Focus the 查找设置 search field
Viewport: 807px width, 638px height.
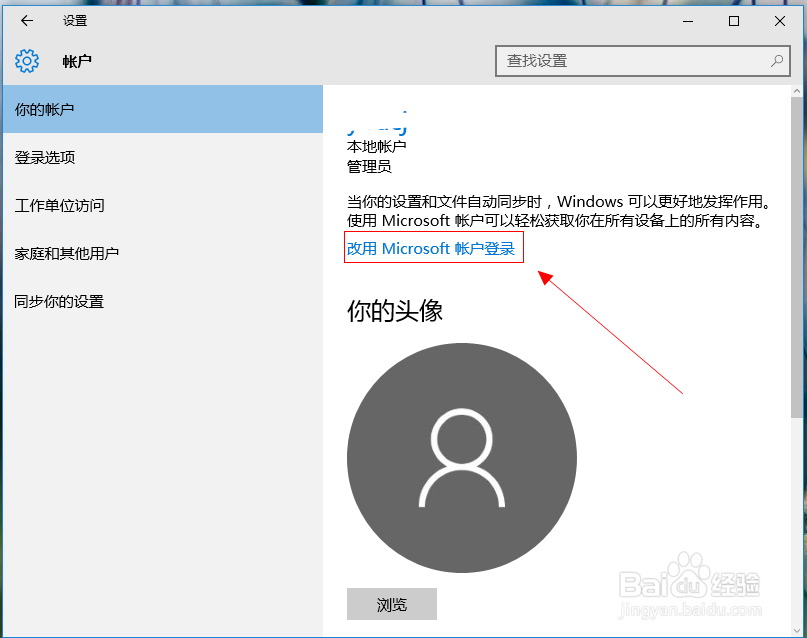(x=642, y=61)
